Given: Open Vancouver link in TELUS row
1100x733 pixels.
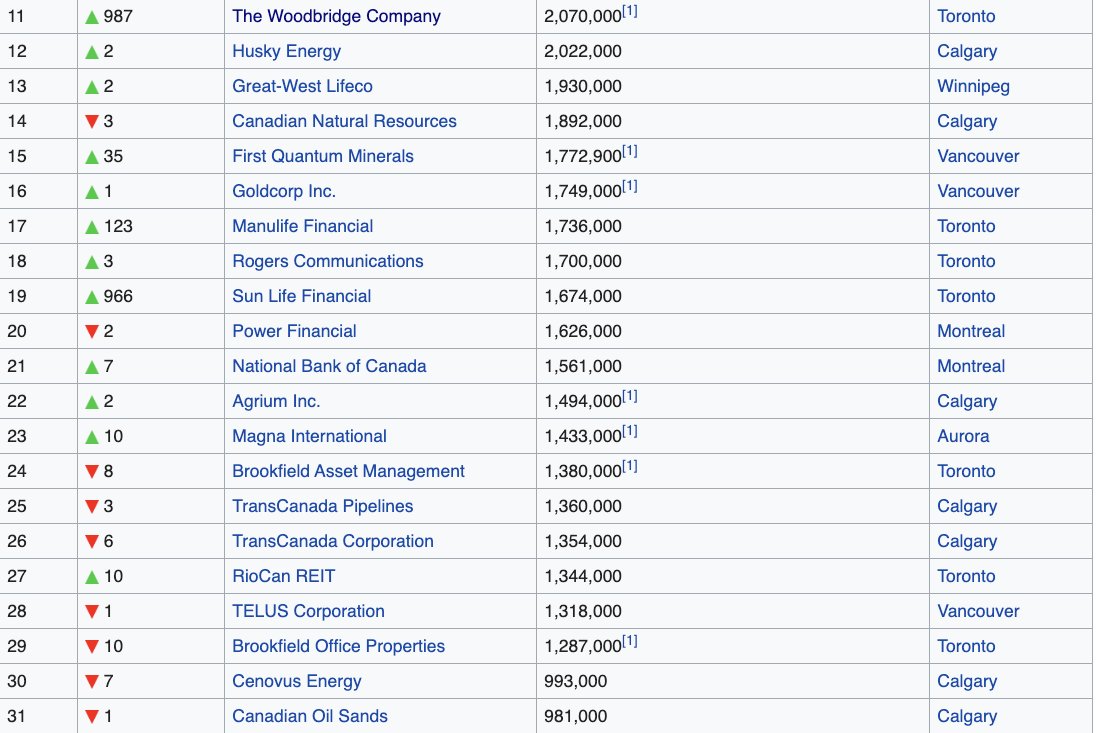Looking at the screenshot, I should click(x=978, y=612).
